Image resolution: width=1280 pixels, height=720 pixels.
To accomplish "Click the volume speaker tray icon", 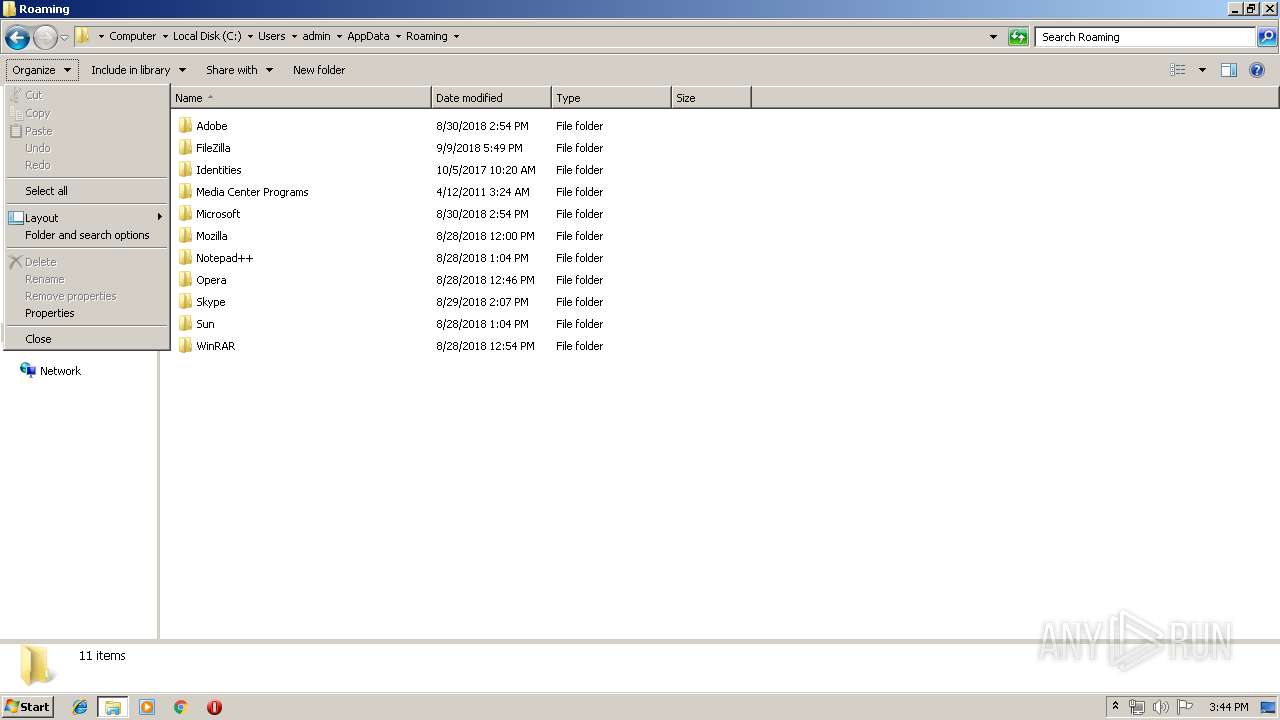I will click(x=1161, y=707).
